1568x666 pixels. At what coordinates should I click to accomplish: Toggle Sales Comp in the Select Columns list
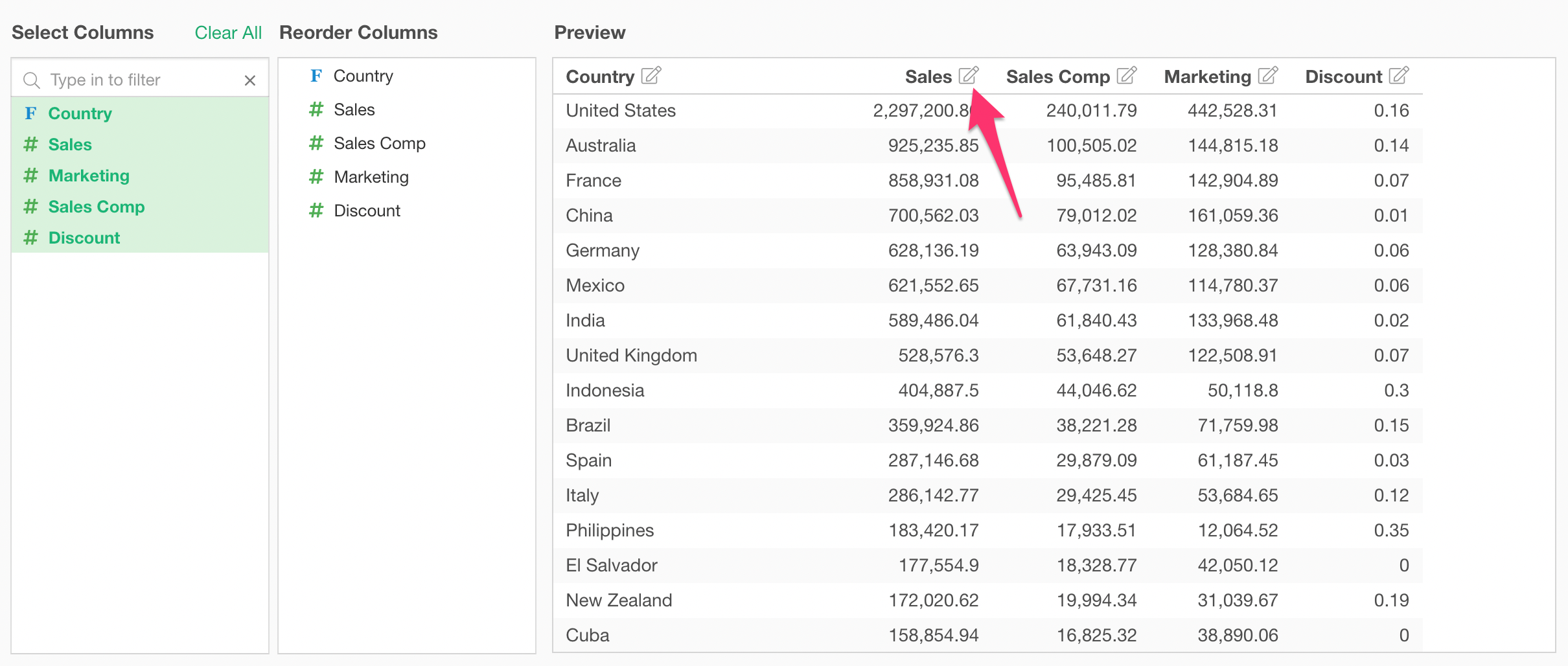click(x=96, y=206)
